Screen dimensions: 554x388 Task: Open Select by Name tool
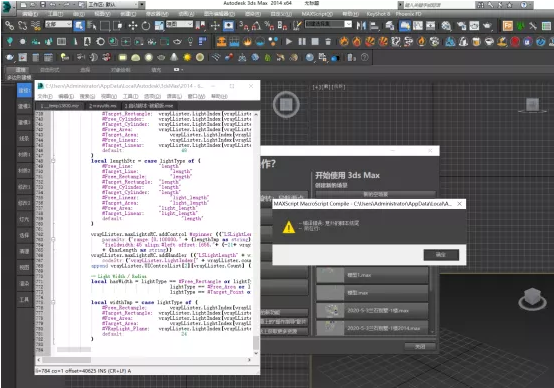[x=92, y=25]
